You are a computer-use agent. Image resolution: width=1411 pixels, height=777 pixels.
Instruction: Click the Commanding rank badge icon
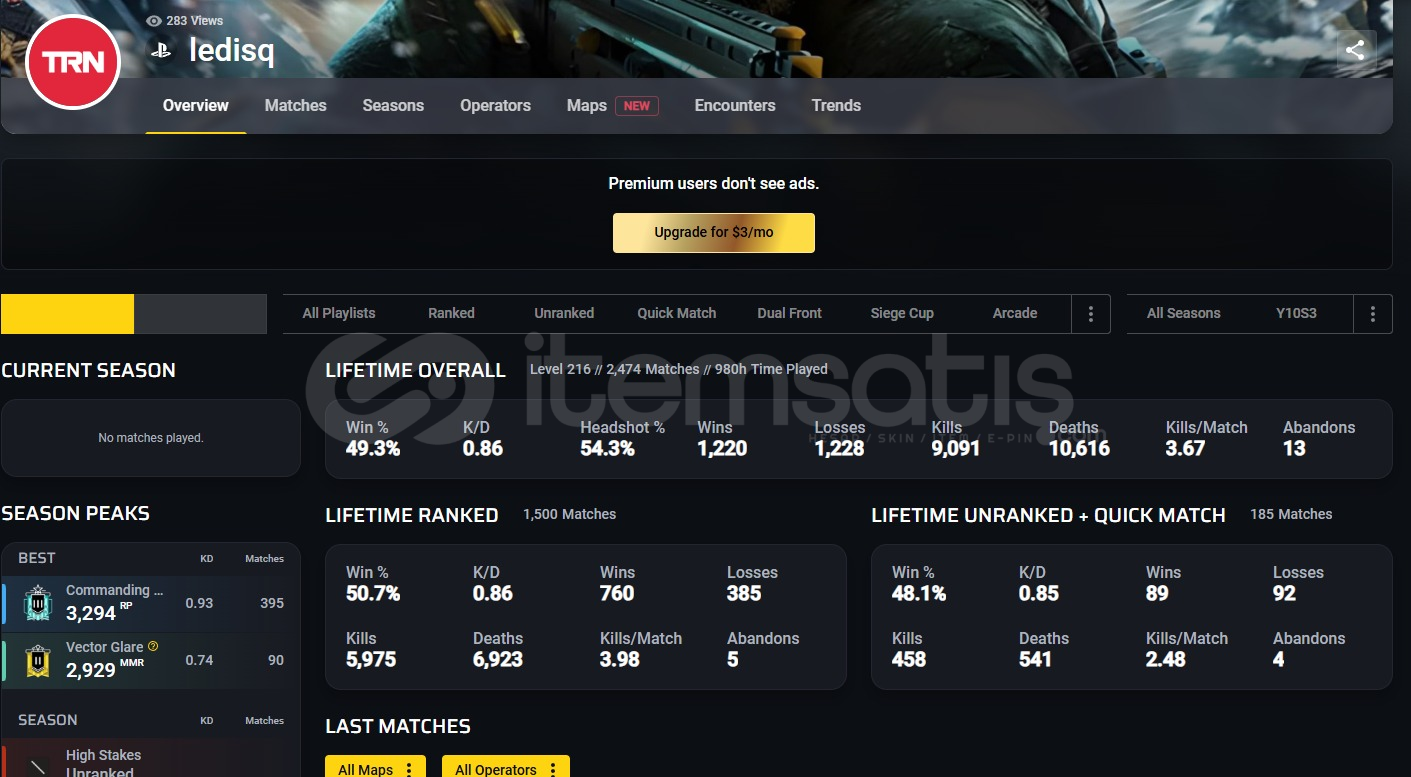pyautogui.click(x=37, y=603)
